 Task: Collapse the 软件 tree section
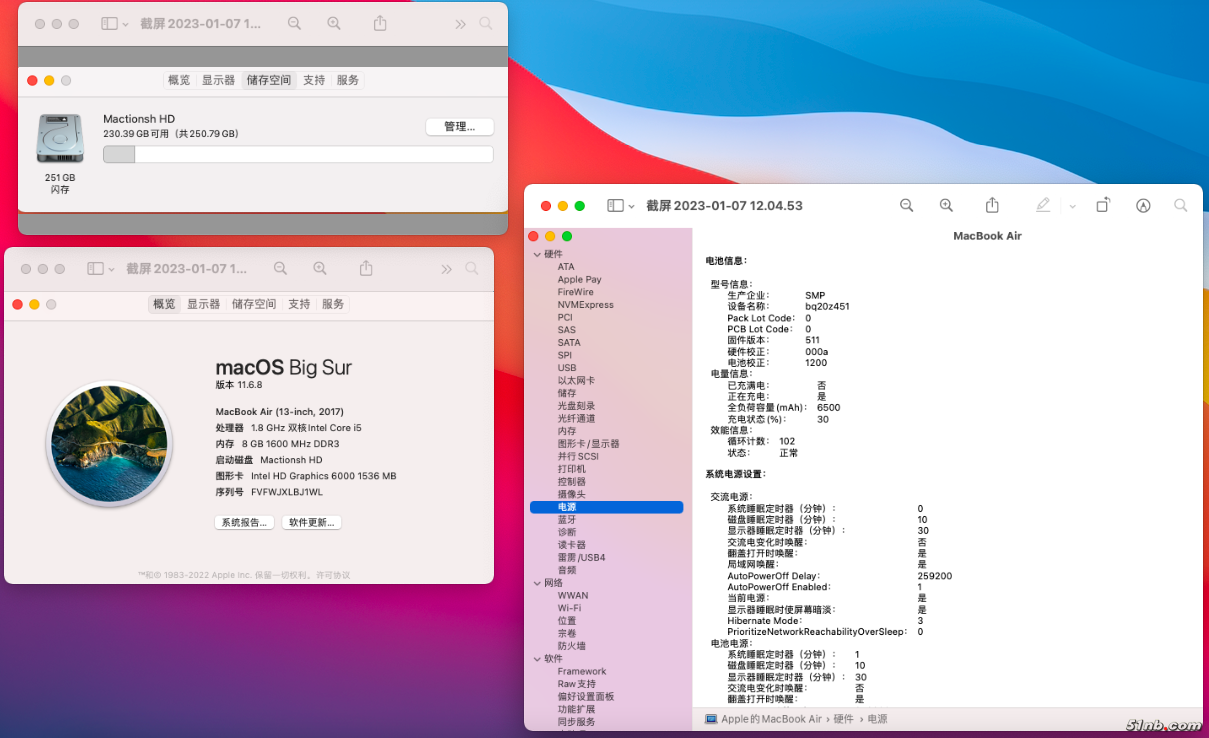[536, 659]
